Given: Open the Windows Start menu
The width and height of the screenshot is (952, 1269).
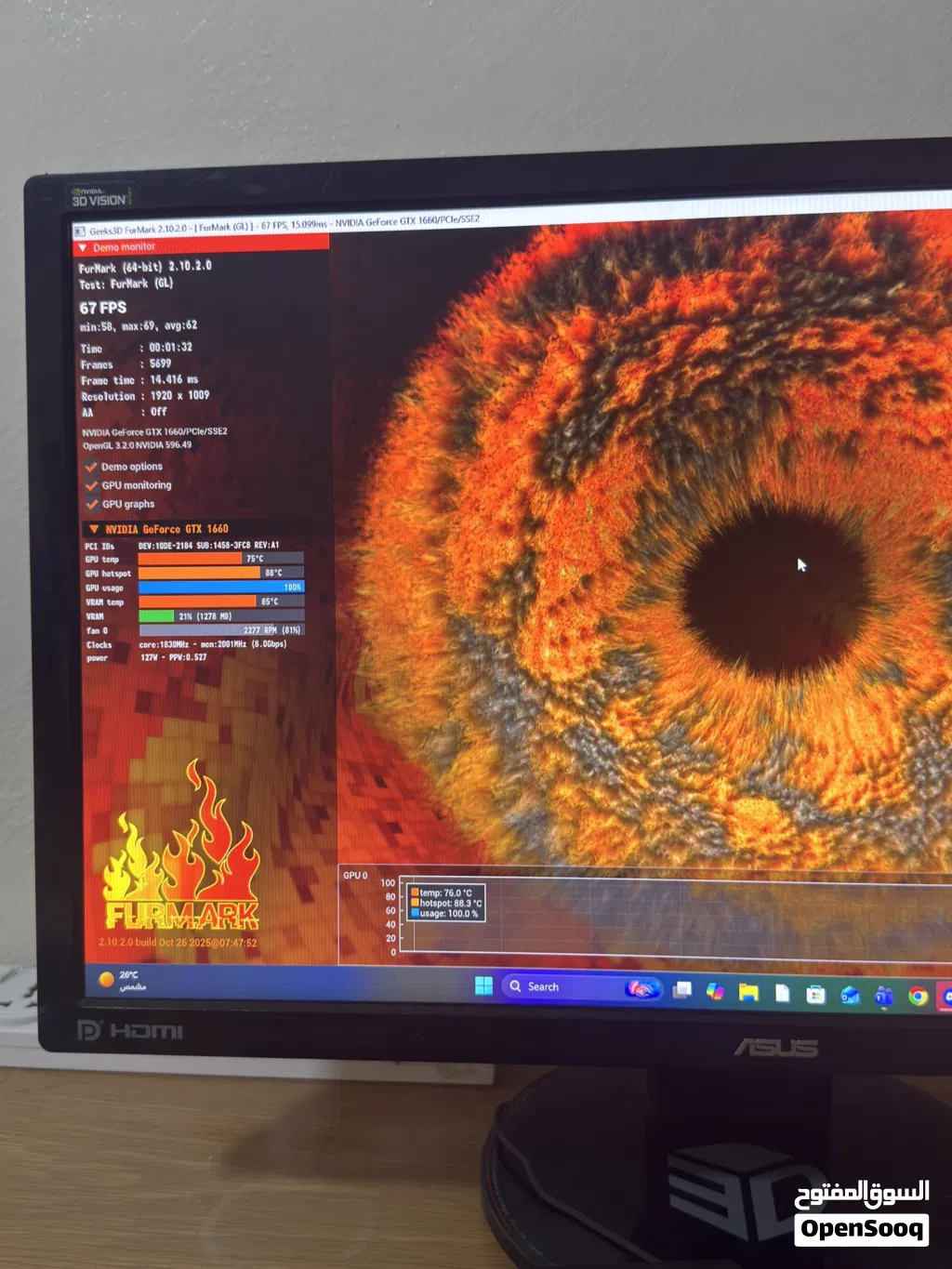Looking at the screenshot, I should tap(483, 986).
